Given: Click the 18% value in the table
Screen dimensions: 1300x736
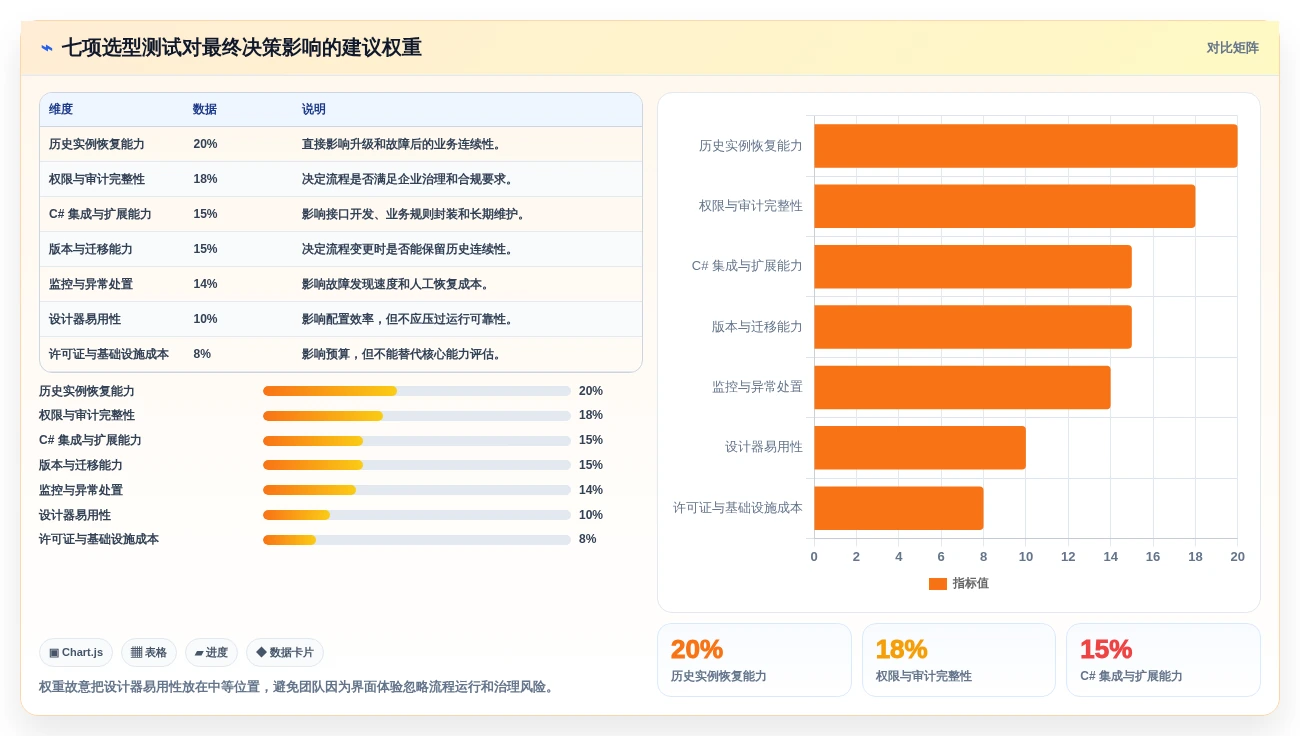Looking at the screenshot, I should (205, 179).
